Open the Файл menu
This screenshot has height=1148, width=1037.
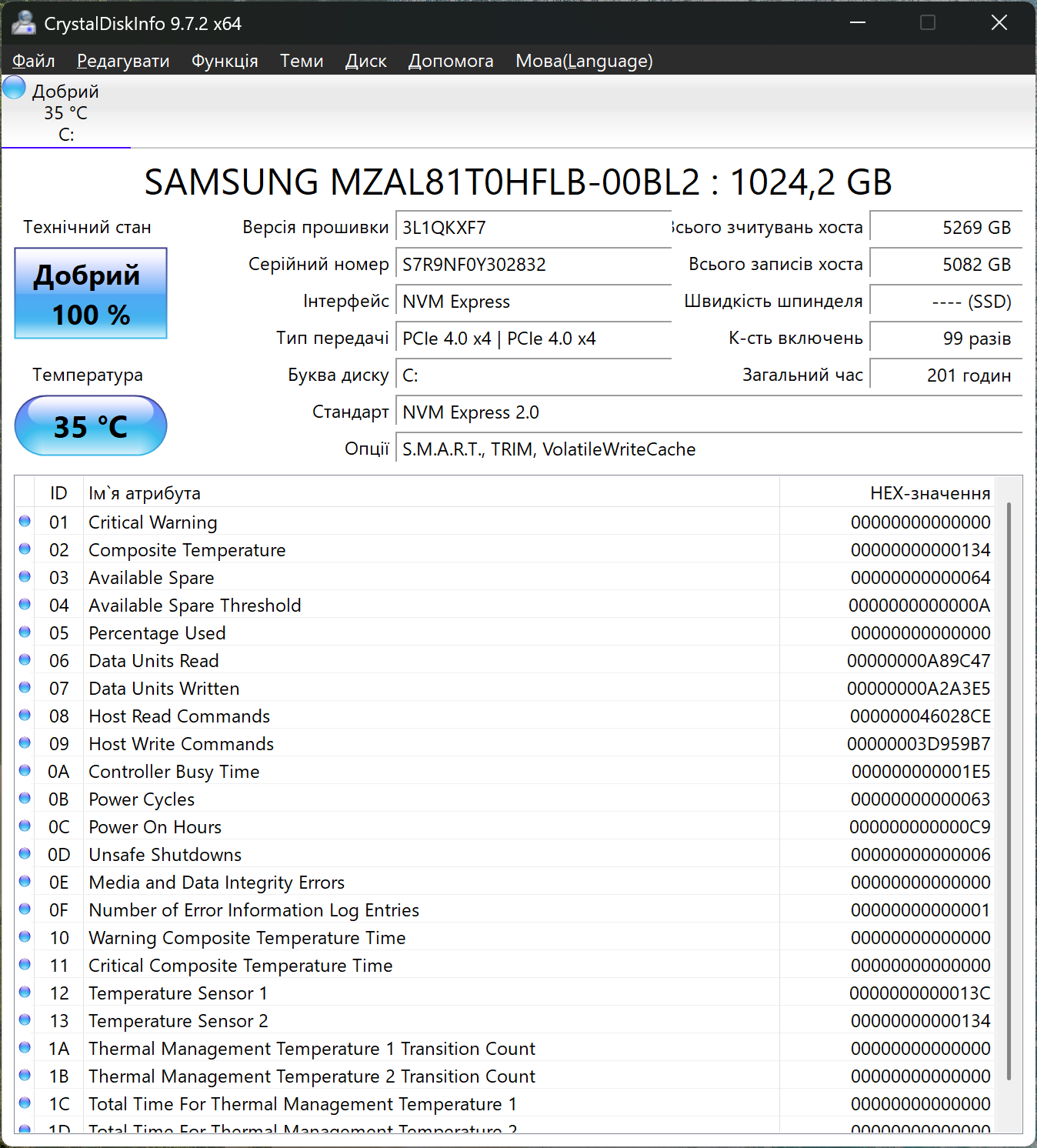(x=34, y=61)
